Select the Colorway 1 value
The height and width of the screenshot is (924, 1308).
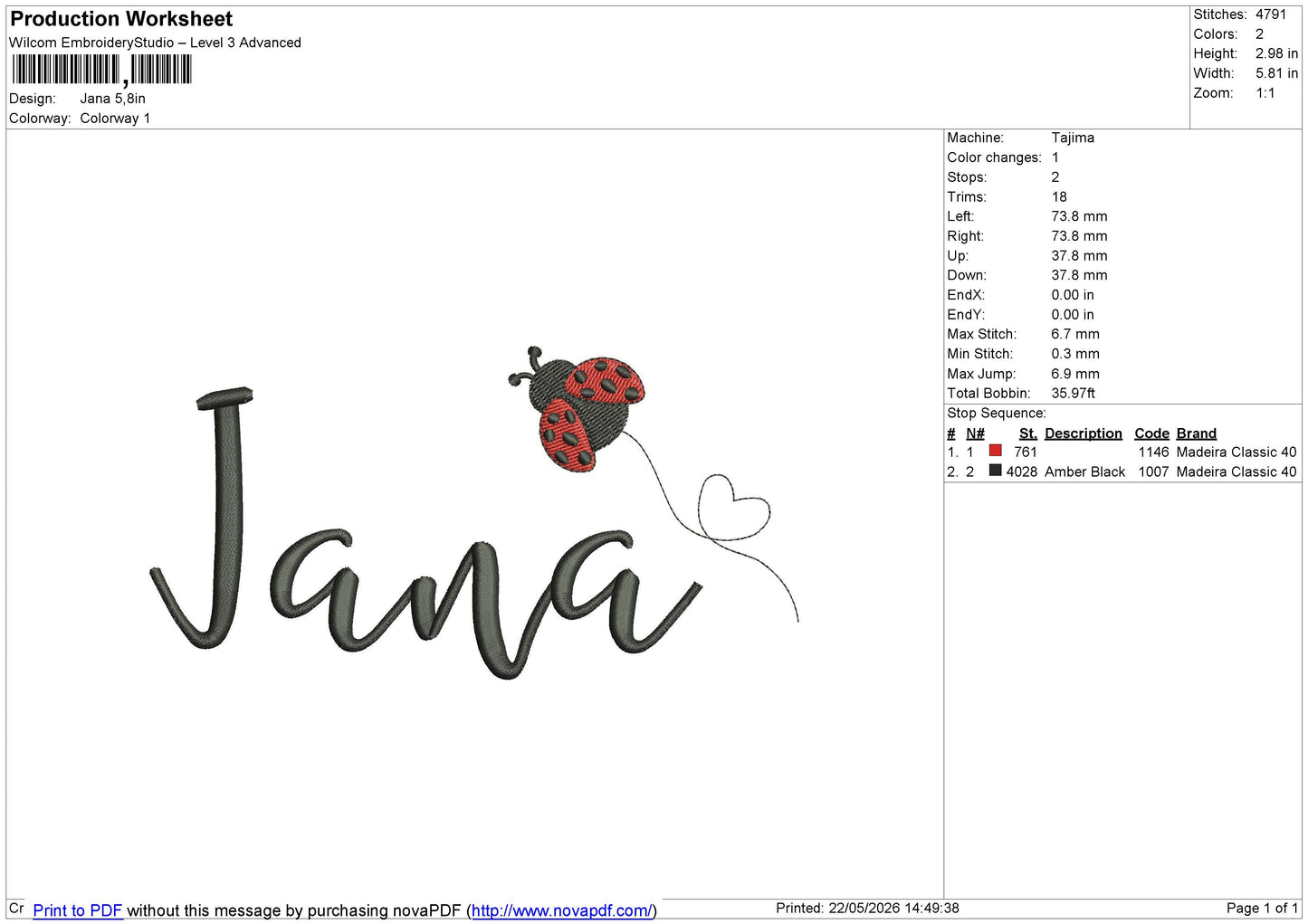tap(115, 119)
